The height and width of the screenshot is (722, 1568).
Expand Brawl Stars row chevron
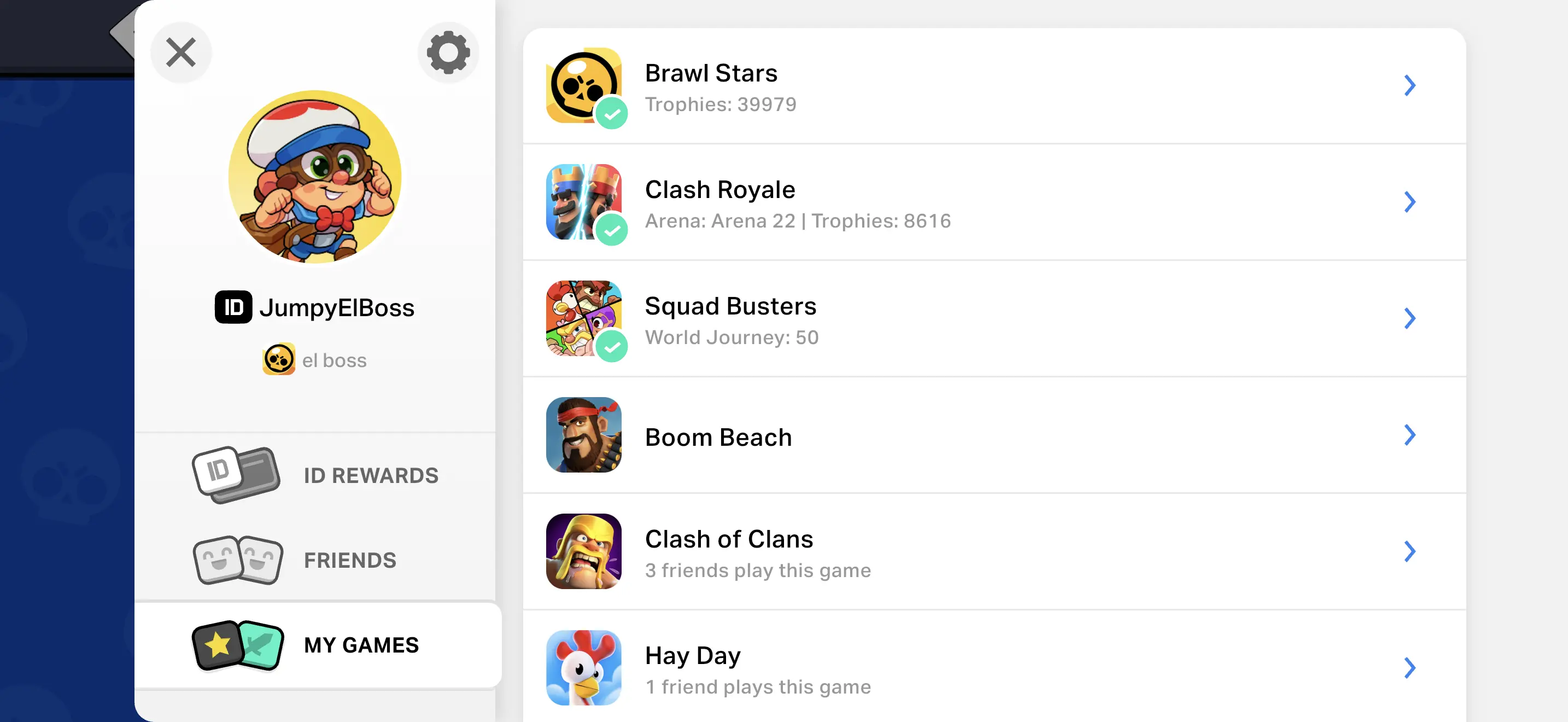[x=1409, y=85]
